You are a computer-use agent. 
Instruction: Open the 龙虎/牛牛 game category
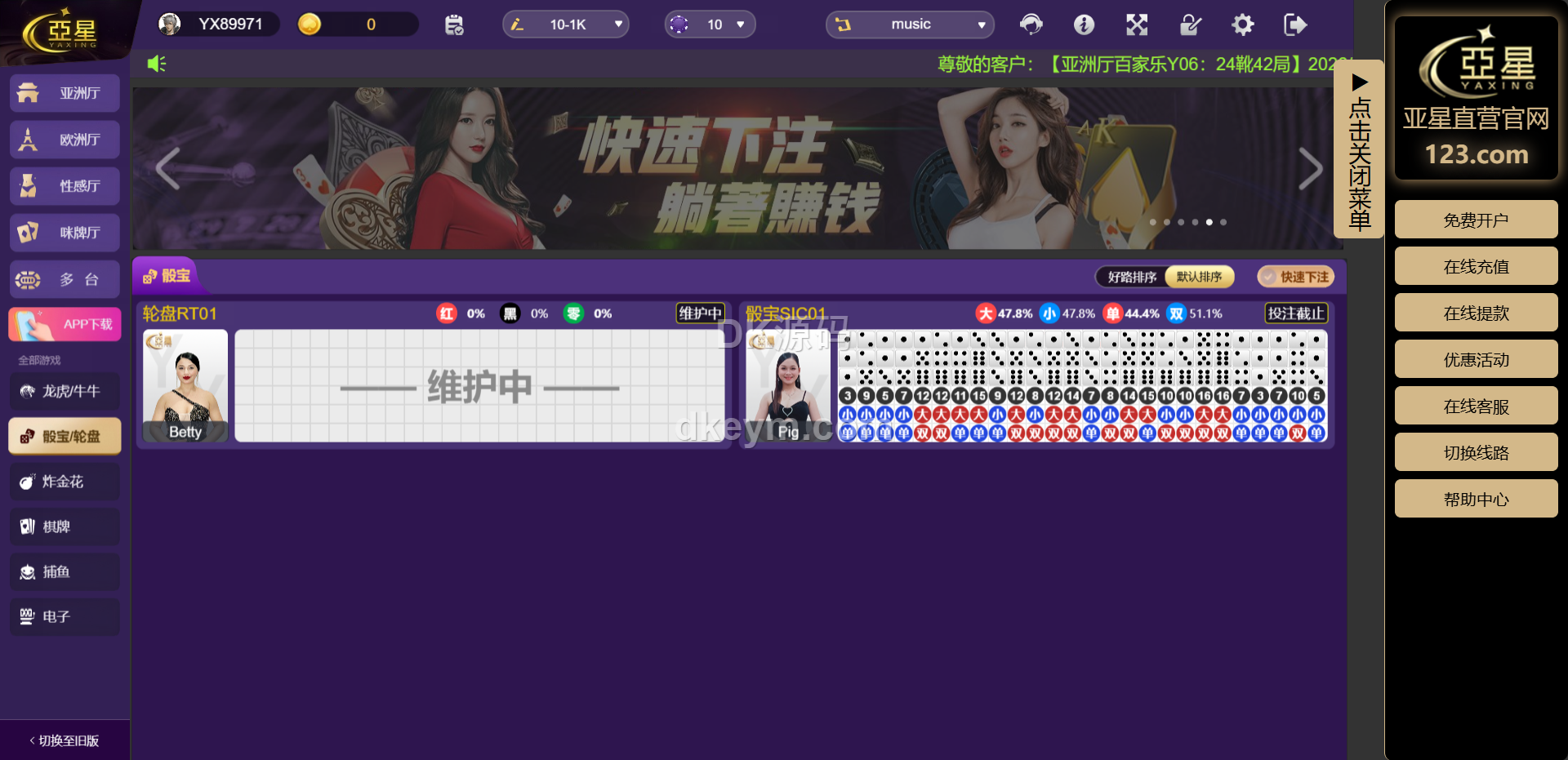click(x=65, y=392)
